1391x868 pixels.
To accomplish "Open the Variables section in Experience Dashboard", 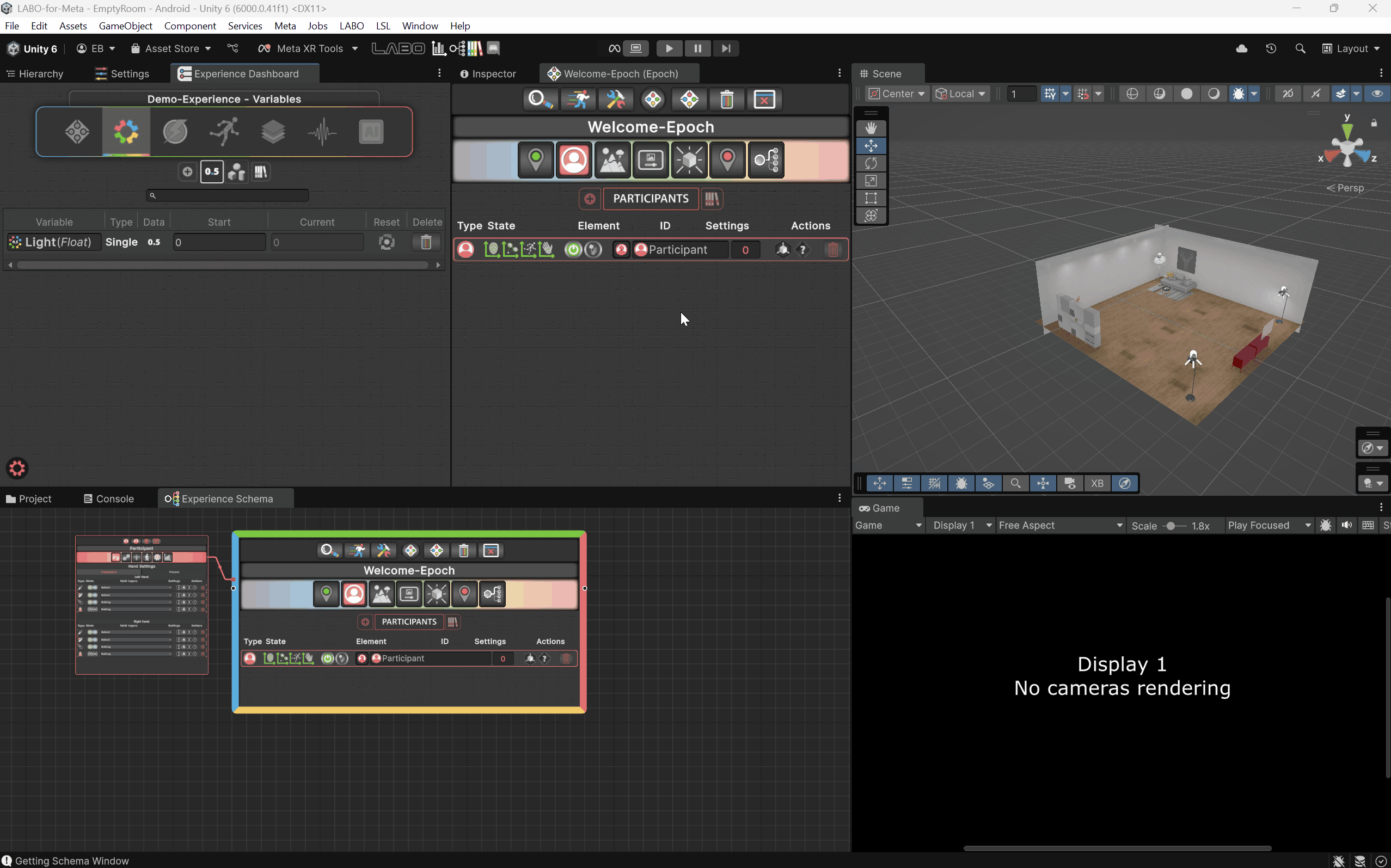I will 126,132.
